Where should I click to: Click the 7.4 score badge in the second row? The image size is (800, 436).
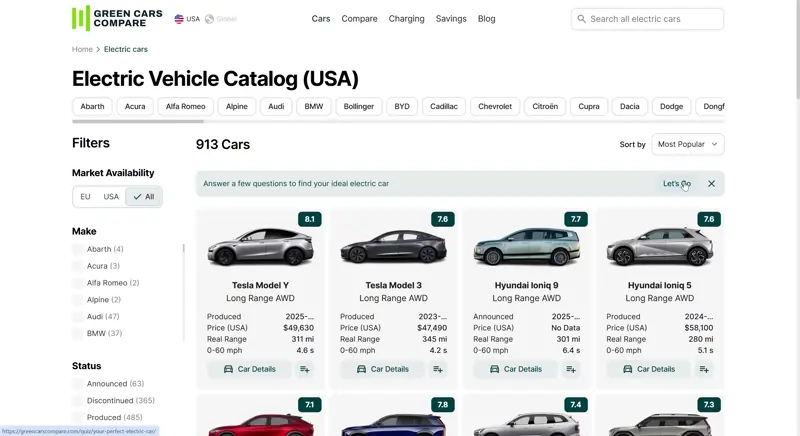(x=576, y=404)
